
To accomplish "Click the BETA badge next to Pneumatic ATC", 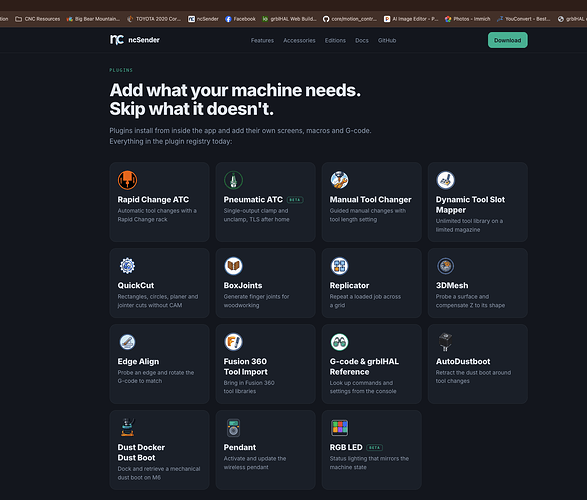I will point(295,200).
